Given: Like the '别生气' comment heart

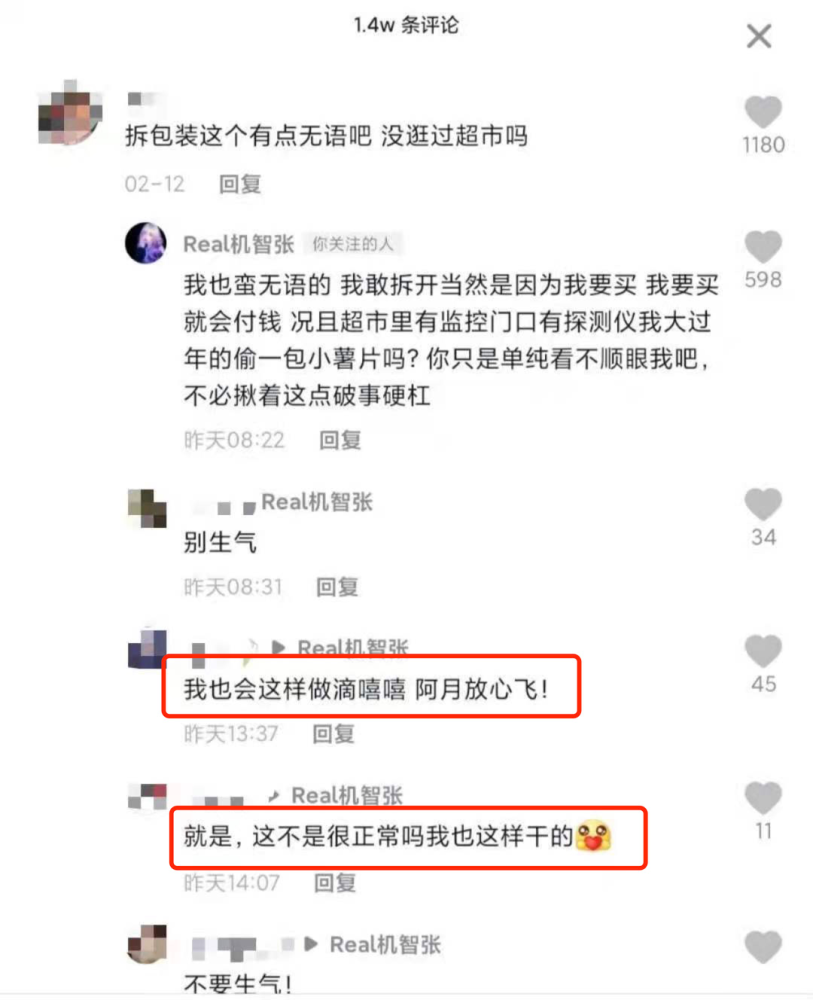Looking at the screenshot, I should point(763,504).
